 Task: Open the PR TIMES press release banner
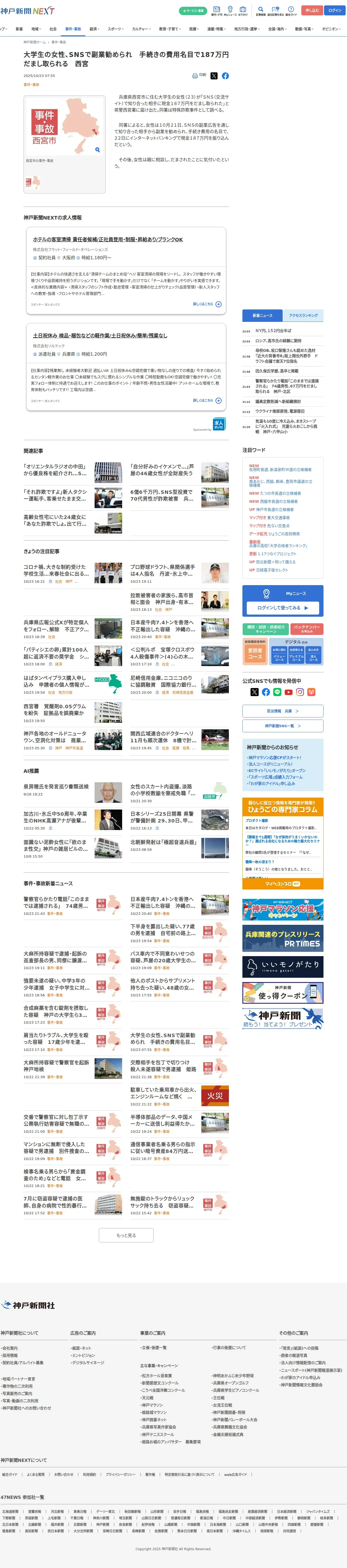click(x=282, y=939)
